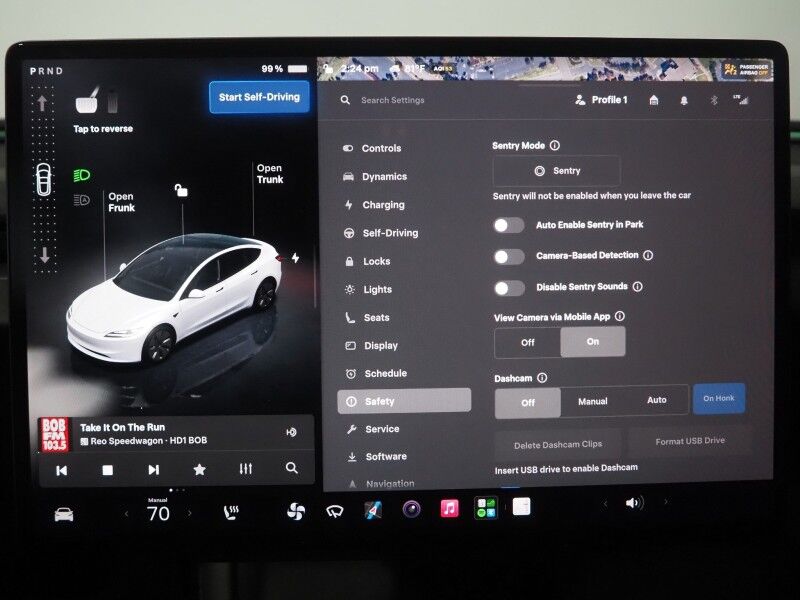Decrease cabin temperature with left chevron
Viewport: 800px width, 600px height.
pyautogui.click(x=127, y=514)
